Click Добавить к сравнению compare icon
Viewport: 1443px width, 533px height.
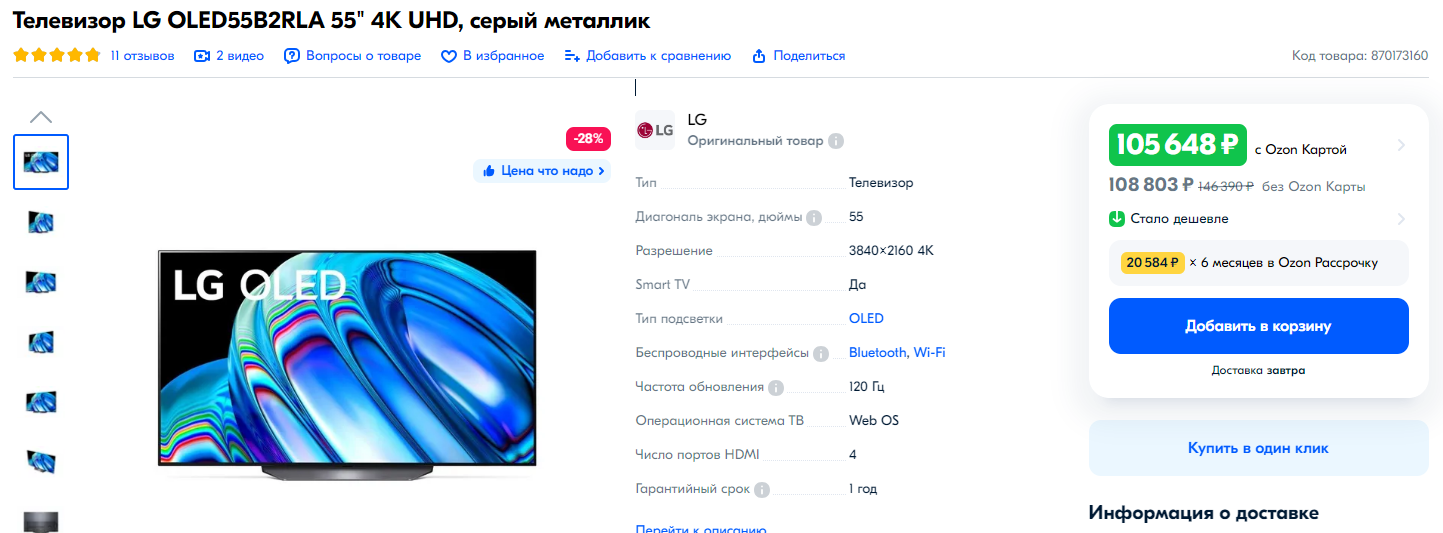tap(572, 56)
